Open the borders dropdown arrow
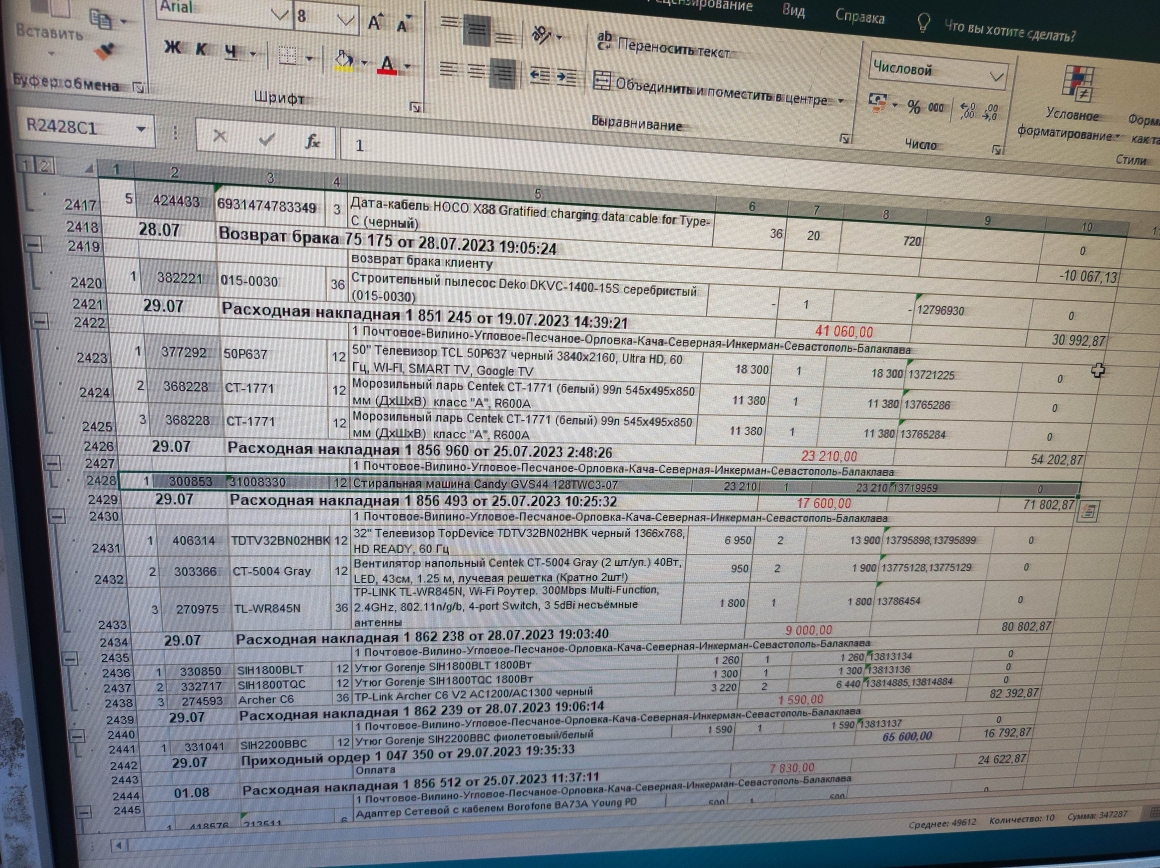This screenshot has width=1160, height=868. coord(308,58)
